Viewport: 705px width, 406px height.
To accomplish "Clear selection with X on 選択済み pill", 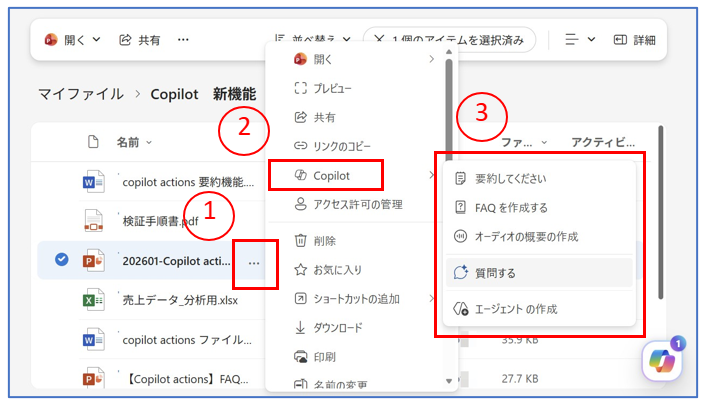I will pos(376,40).
